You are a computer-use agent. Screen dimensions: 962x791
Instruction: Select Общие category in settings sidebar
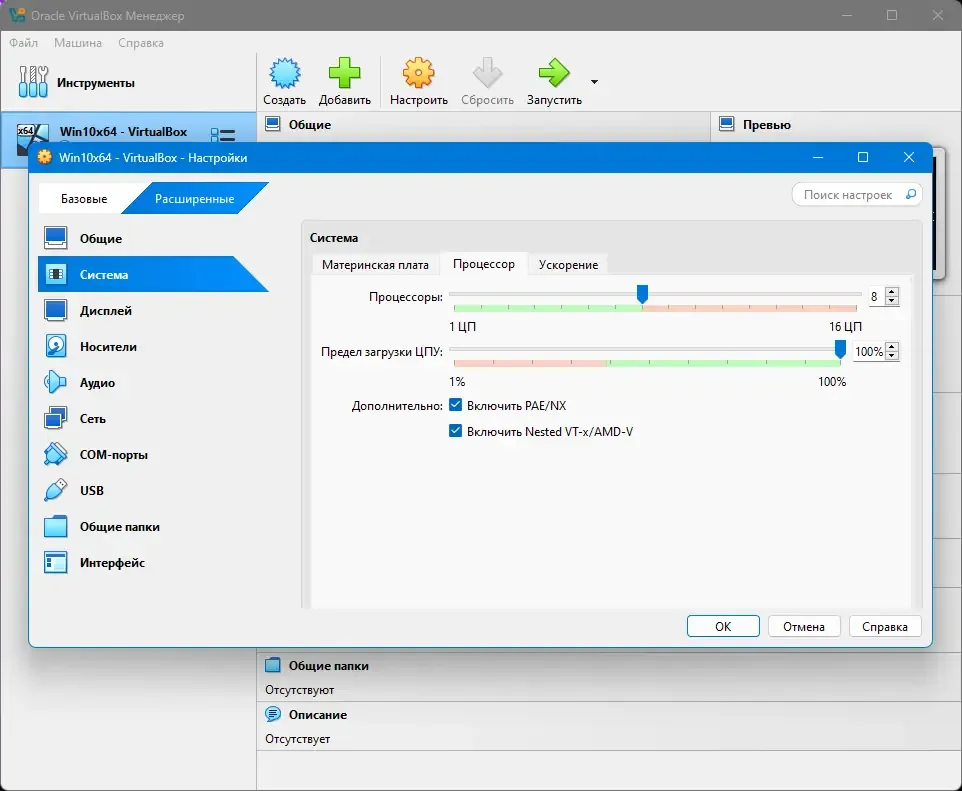pos(153,238)
